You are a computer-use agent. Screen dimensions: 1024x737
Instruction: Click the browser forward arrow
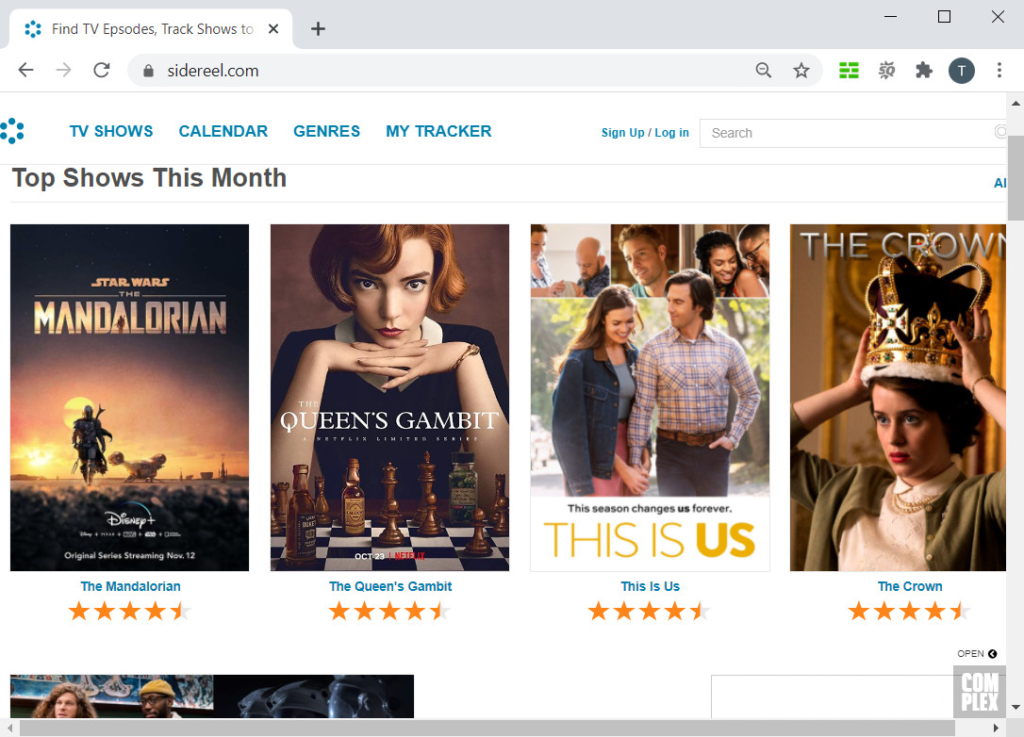[63, 70]
